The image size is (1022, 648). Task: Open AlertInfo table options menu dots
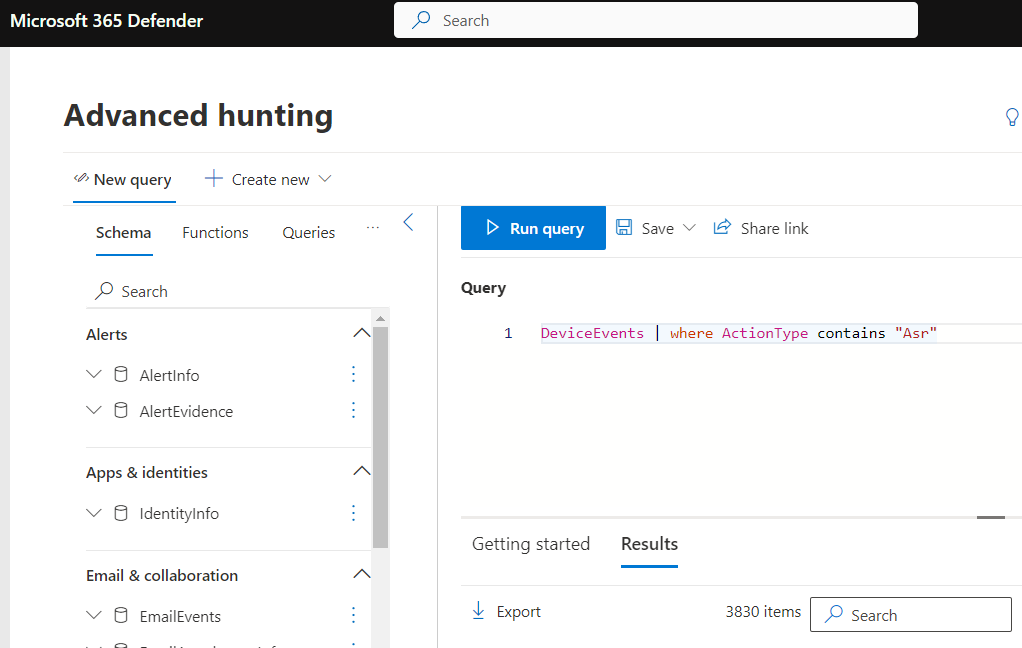pyautogui.click(x=353, y=374)
